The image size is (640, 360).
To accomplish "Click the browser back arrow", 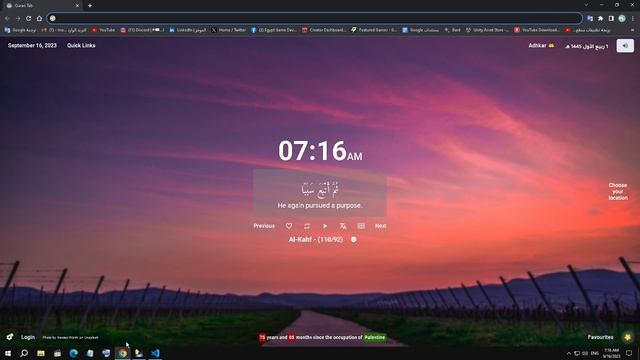I will pyautogui.click(x=7, y=18).
